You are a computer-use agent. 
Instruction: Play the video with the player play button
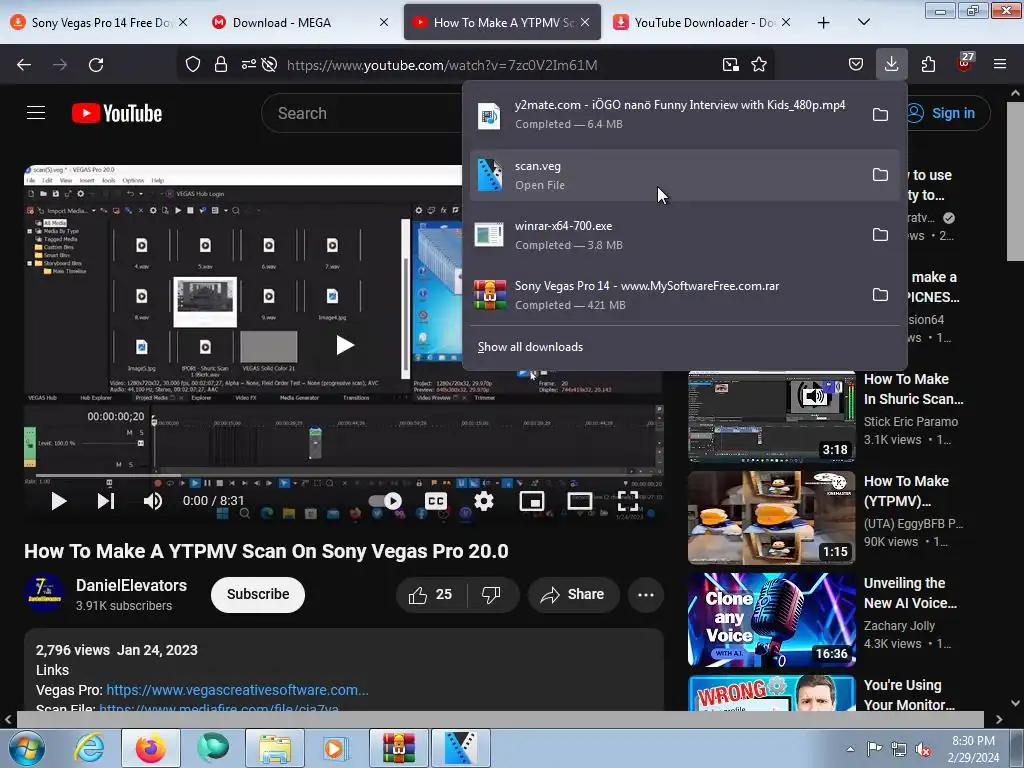[59, 501]
